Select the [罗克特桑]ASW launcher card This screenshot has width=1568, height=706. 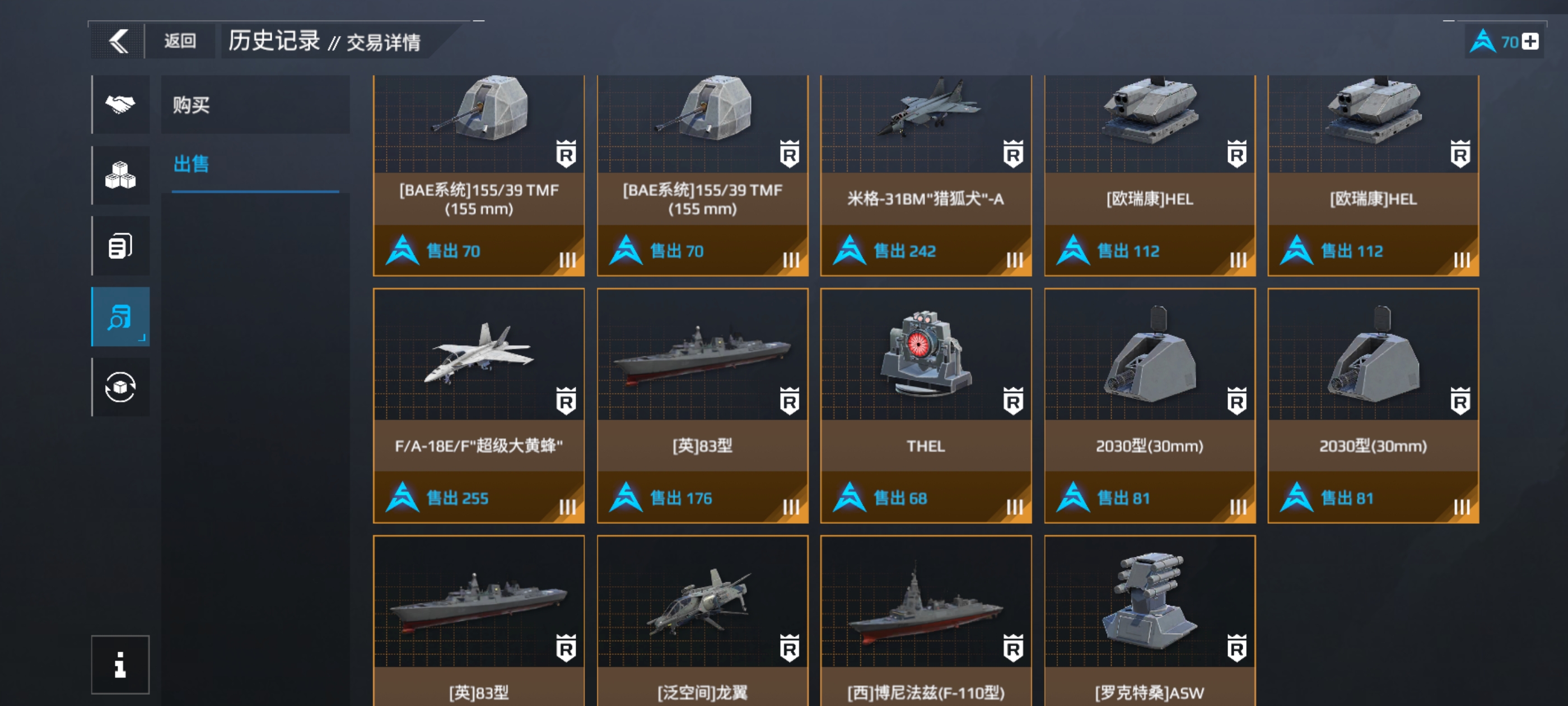click(1150, 621)
